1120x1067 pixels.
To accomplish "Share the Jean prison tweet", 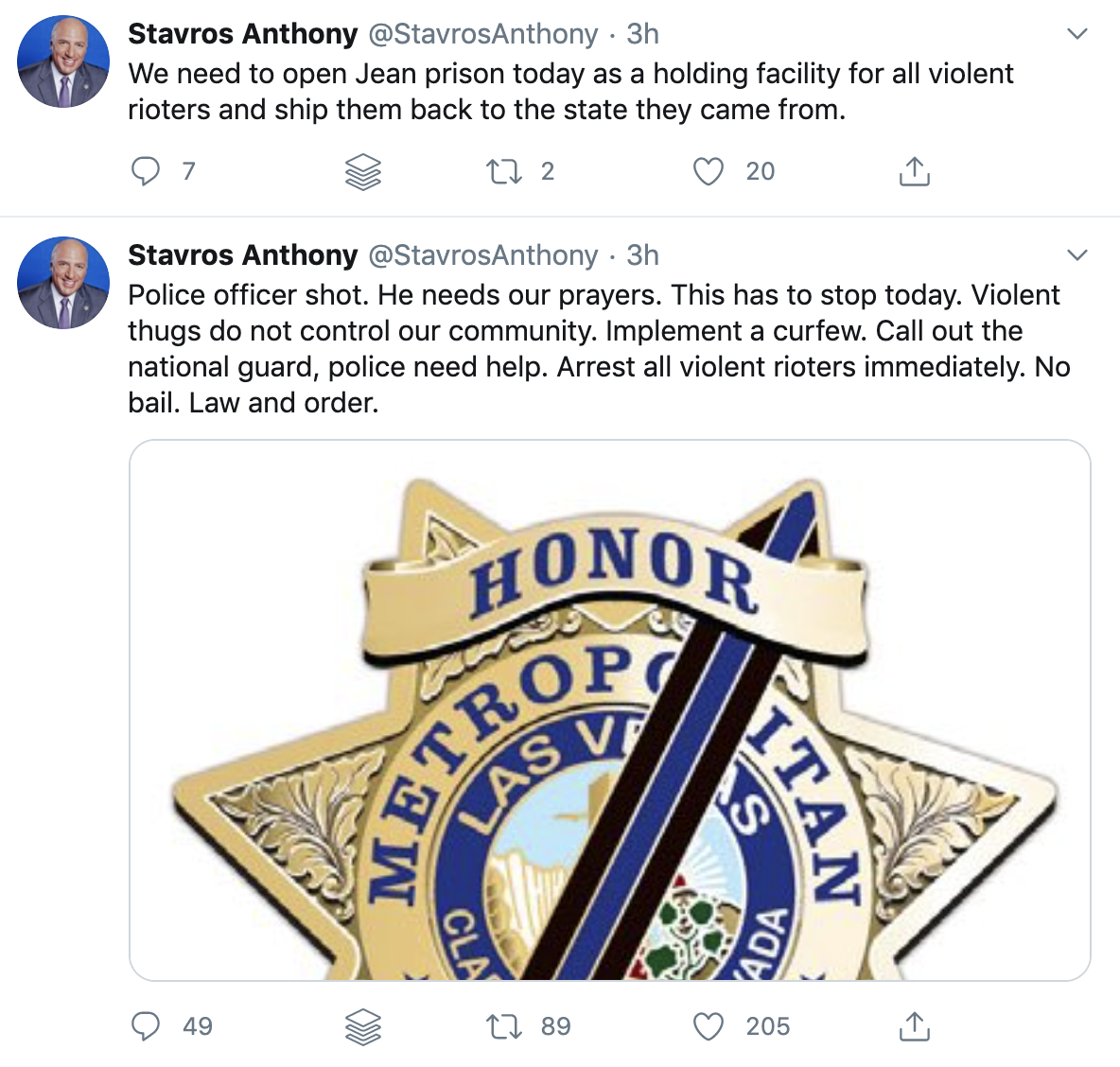I will click(x=914, y=171).
